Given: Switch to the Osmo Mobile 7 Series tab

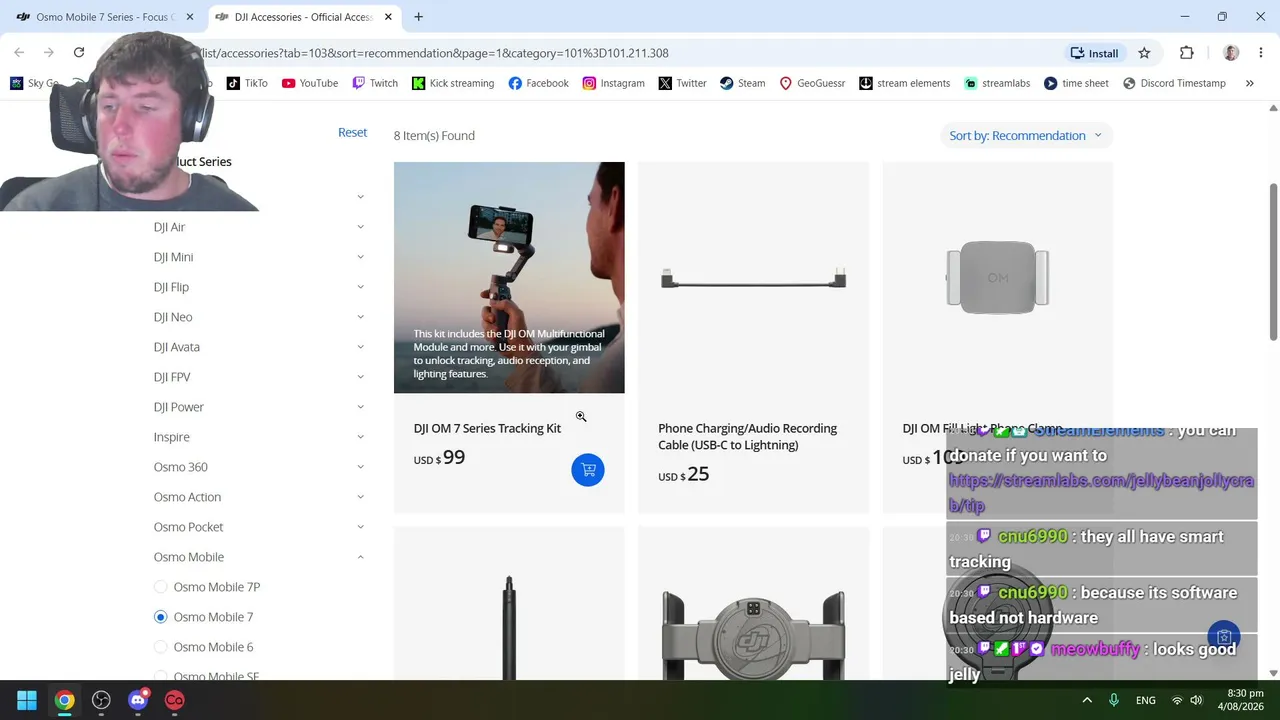Looking at the screenshot, I should click(104, 17).
